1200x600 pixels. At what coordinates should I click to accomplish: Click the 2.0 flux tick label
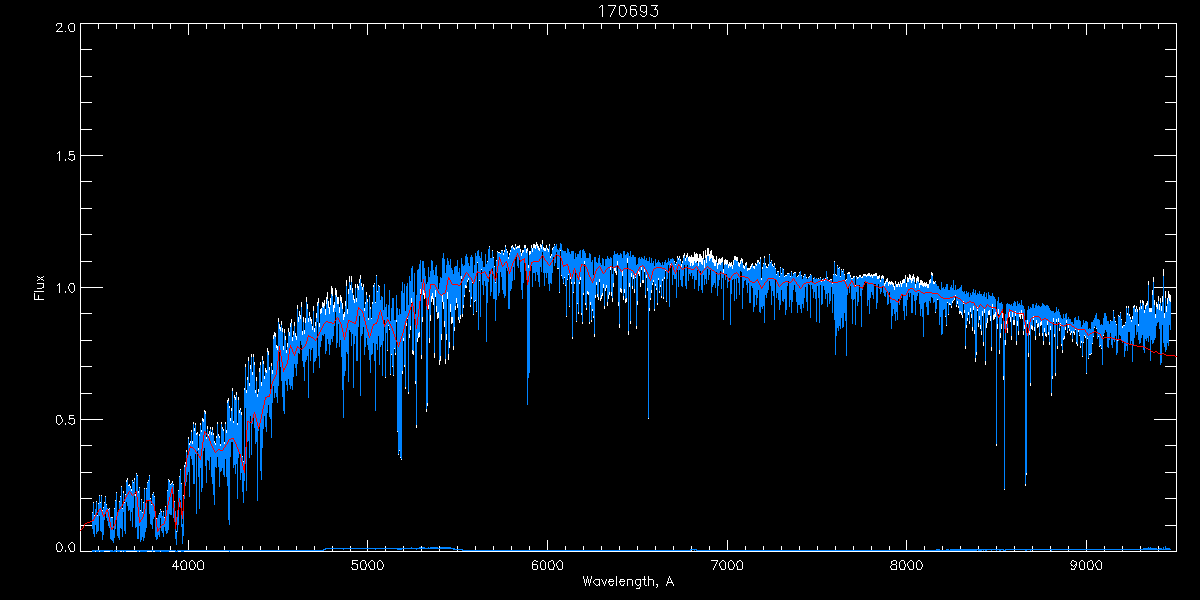65,27
